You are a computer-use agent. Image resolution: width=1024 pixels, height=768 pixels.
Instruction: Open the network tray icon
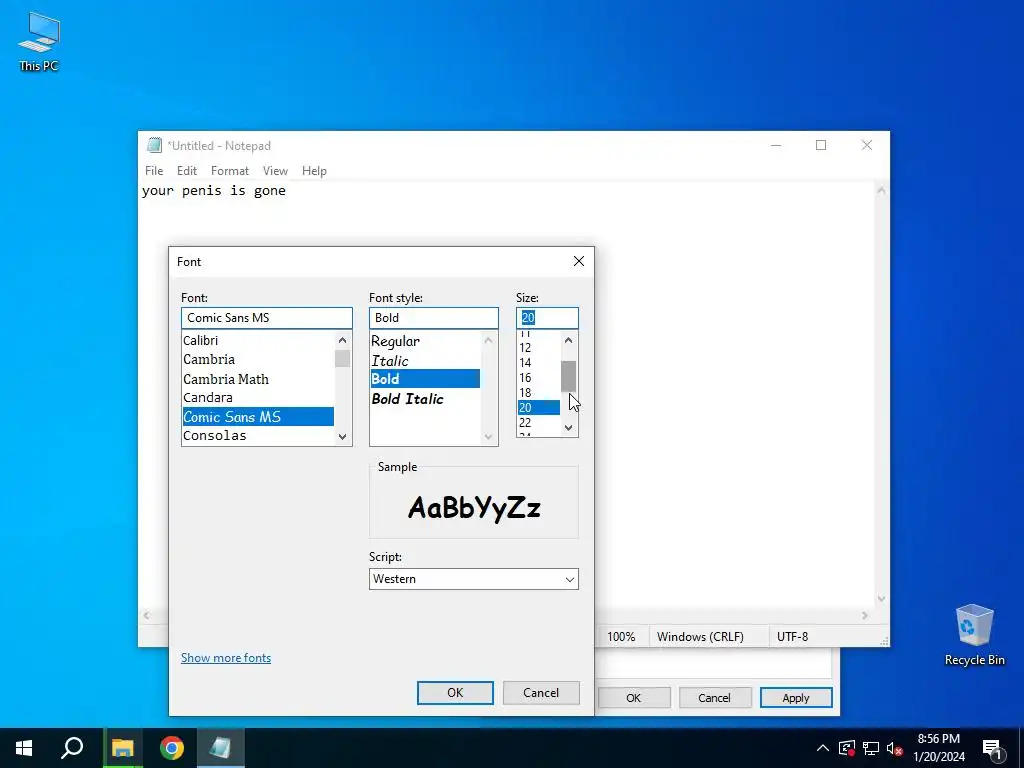pyautogui.click(x=871, y=748)
